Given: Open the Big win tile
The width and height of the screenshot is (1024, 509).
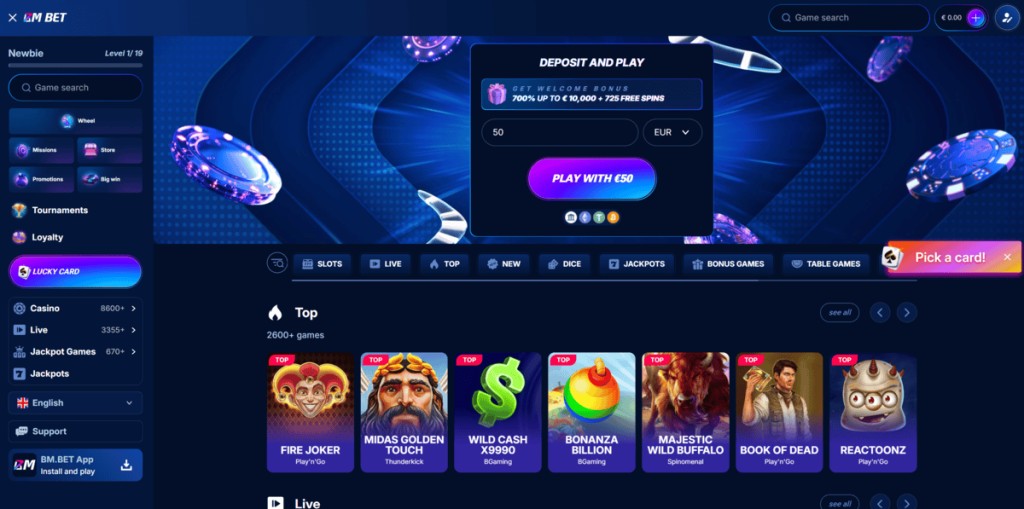Looking at the screenshot, I should pos(109,179).
